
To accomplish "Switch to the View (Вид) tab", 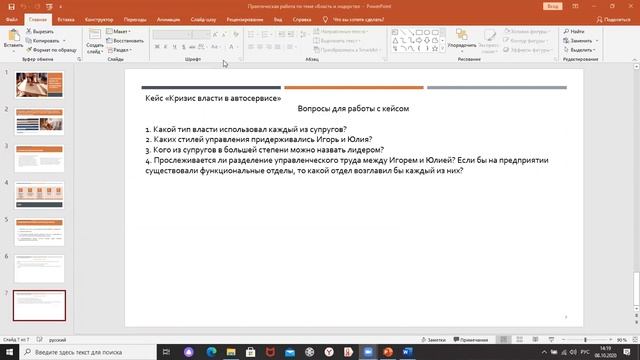I will click(x=278, y=20).
